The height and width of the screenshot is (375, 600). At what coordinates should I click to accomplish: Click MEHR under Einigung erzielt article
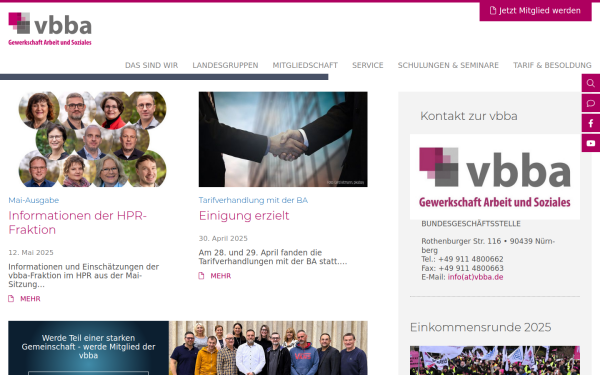click(220, 276)
